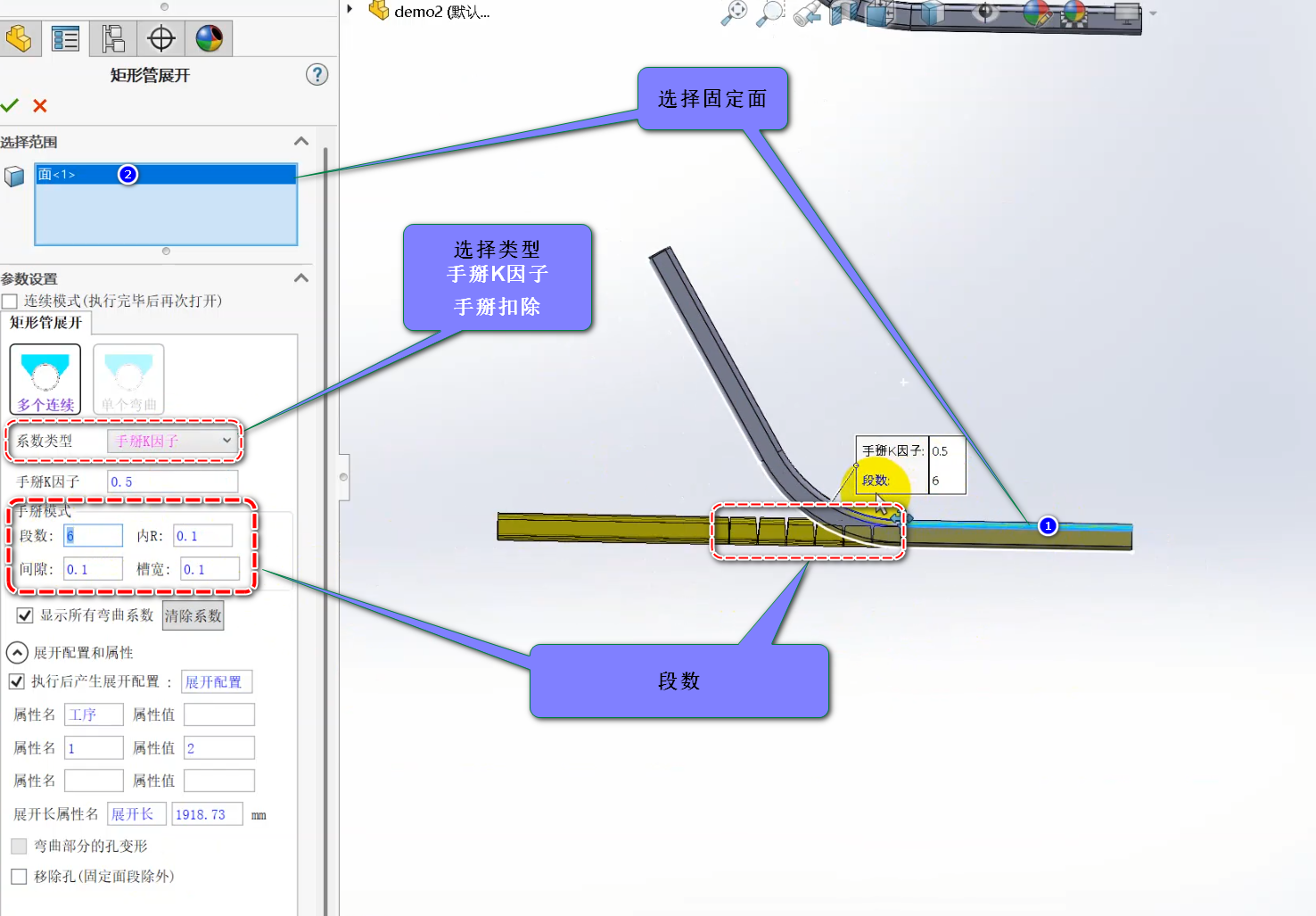Enable 连续模式 checkbox

10,301
